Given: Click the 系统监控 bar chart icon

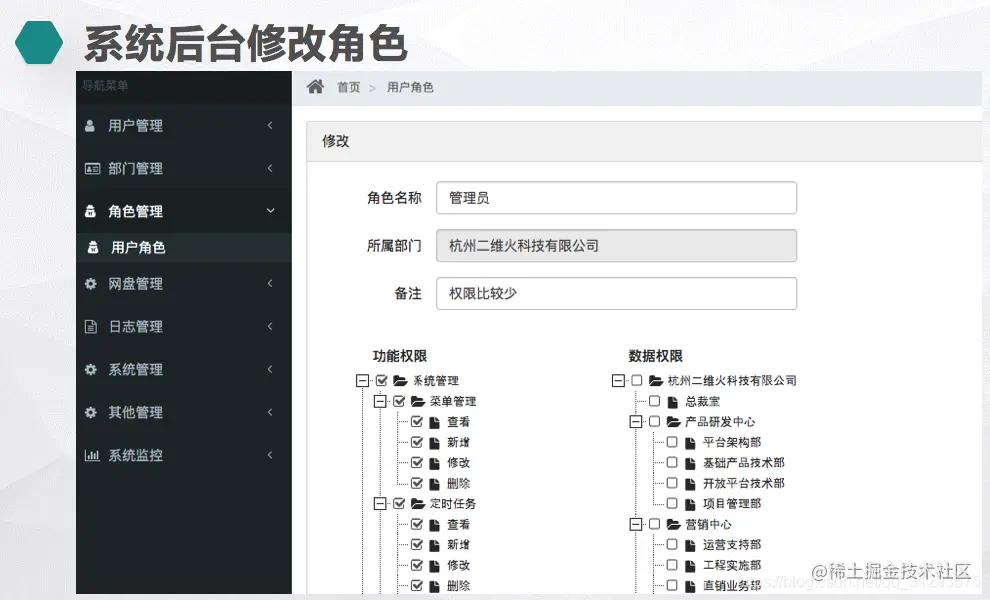Looking at the screenshot, I should click(92, 455).
